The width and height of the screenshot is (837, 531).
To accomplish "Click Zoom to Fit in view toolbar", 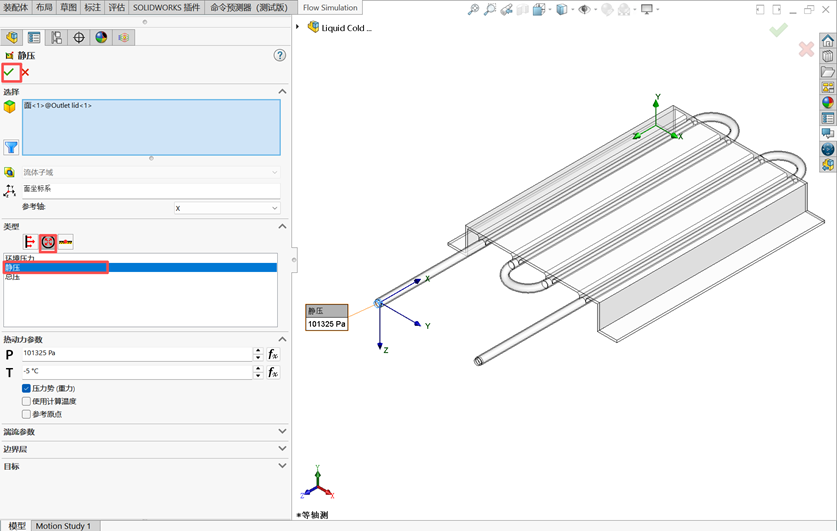I will (x=473, y=9).
